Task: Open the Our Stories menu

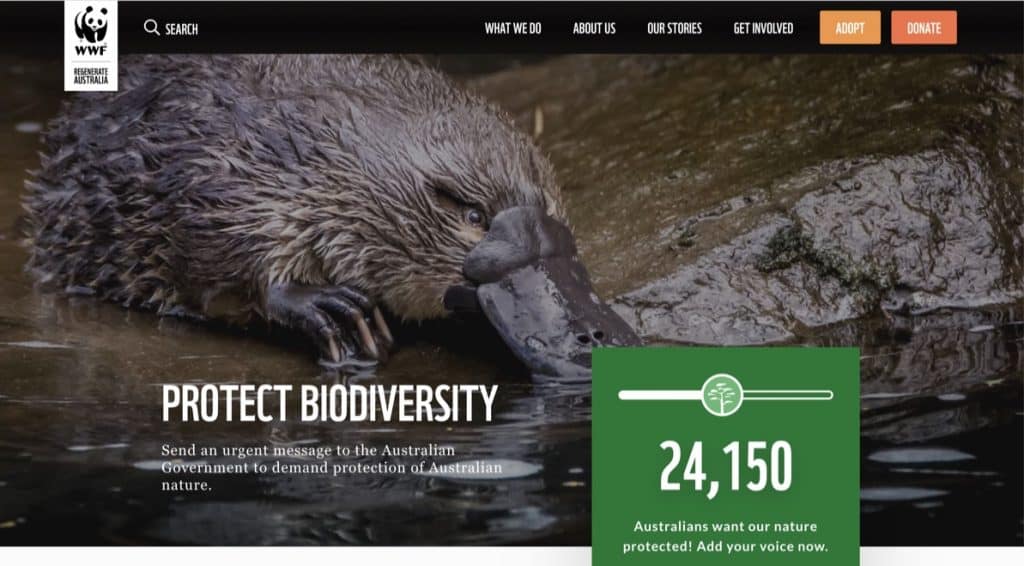Action: pos(674,28)
